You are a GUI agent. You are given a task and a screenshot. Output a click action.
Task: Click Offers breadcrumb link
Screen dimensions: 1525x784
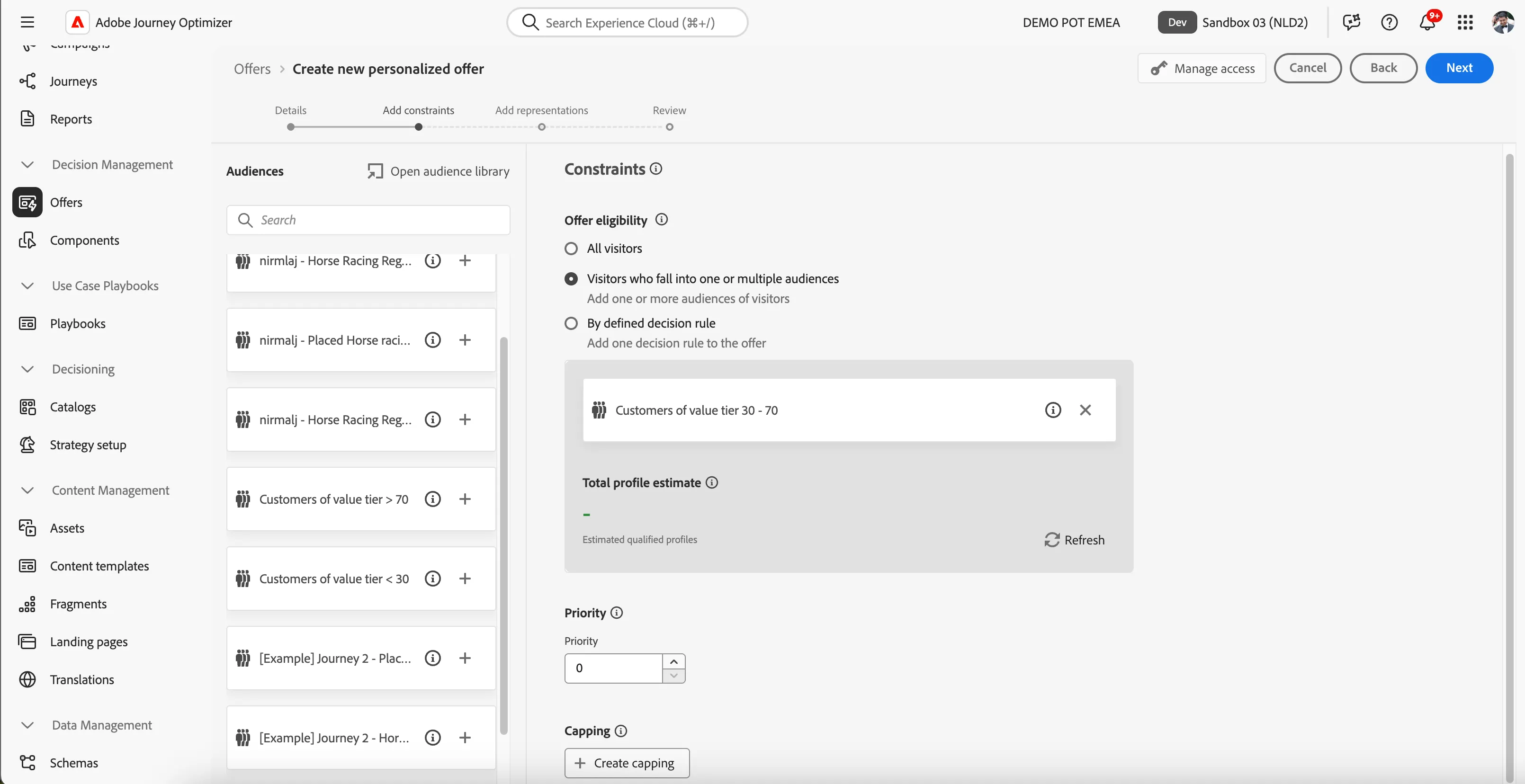(x=252, y=69)
